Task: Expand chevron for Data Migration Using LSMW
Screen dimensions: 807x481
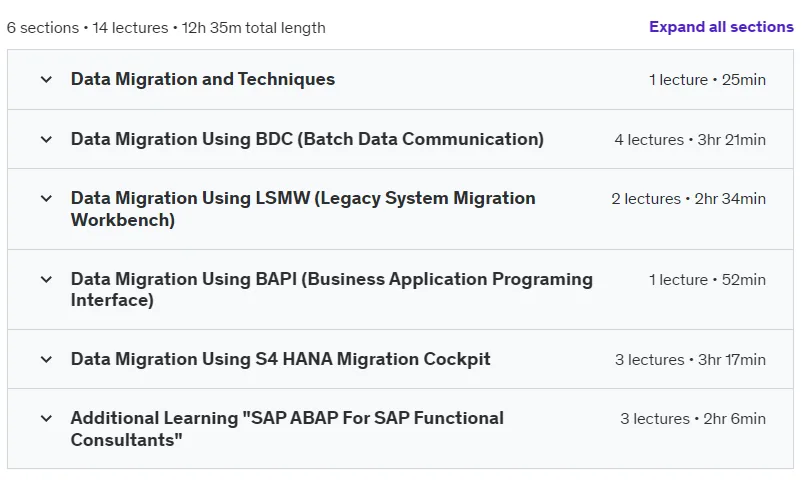Action: 46,199
